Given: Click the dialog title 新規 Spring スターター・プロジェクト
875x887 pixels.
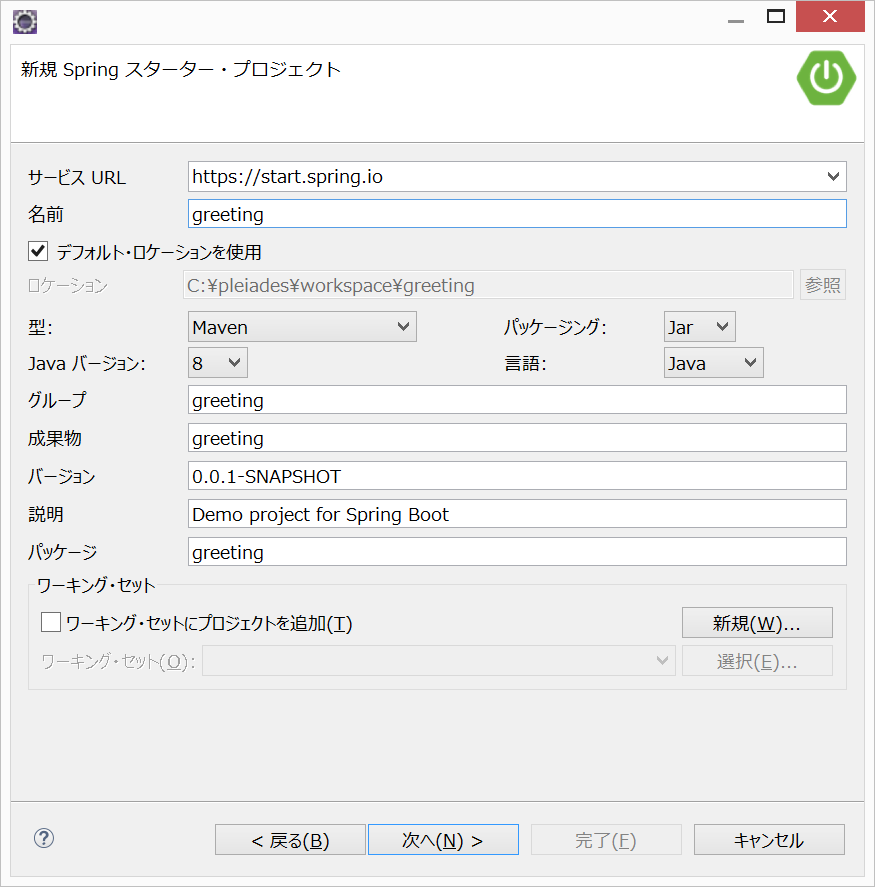Looking at the screenshot, I should click(x=181, y=69).
